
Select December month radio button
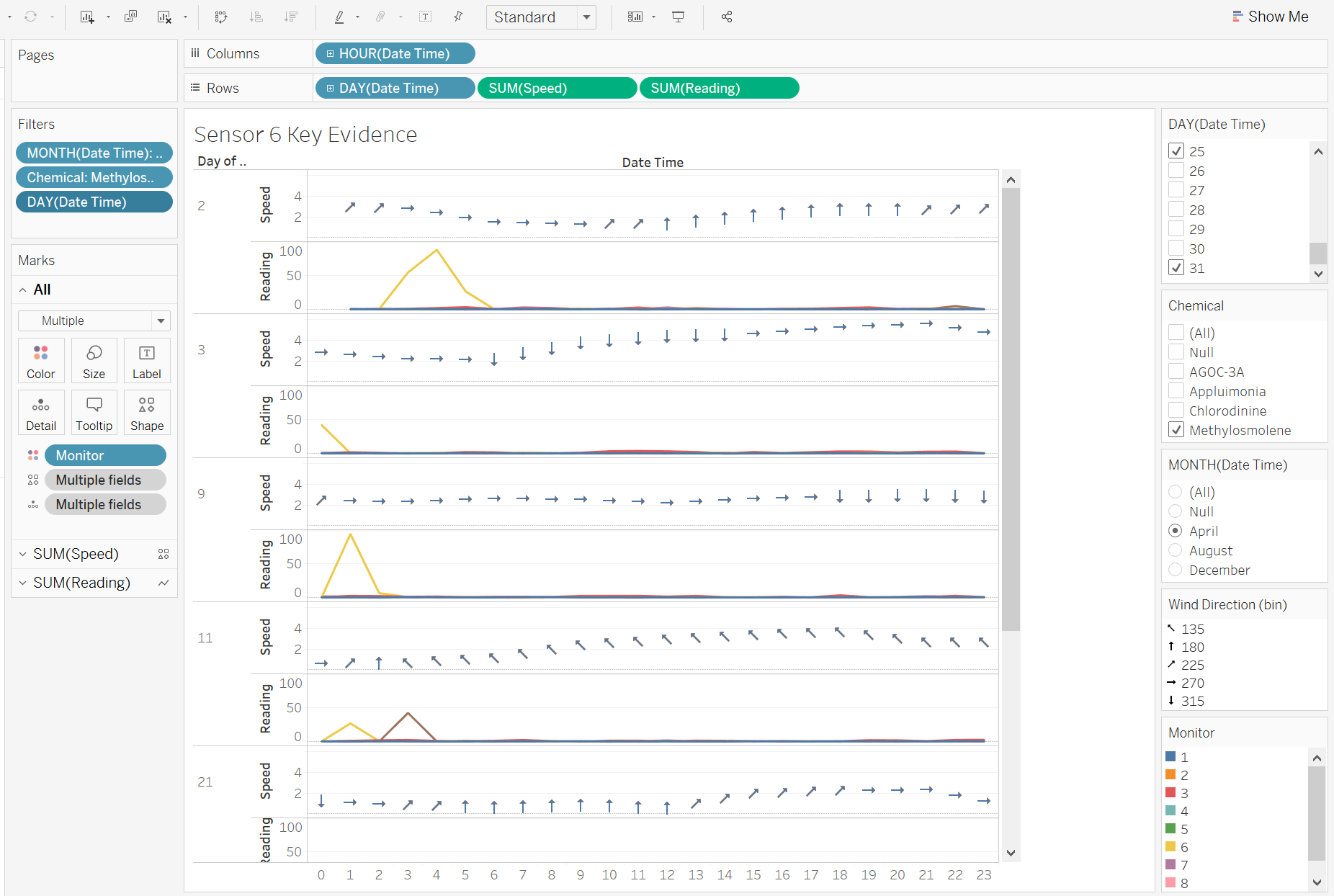(1176, 570)
